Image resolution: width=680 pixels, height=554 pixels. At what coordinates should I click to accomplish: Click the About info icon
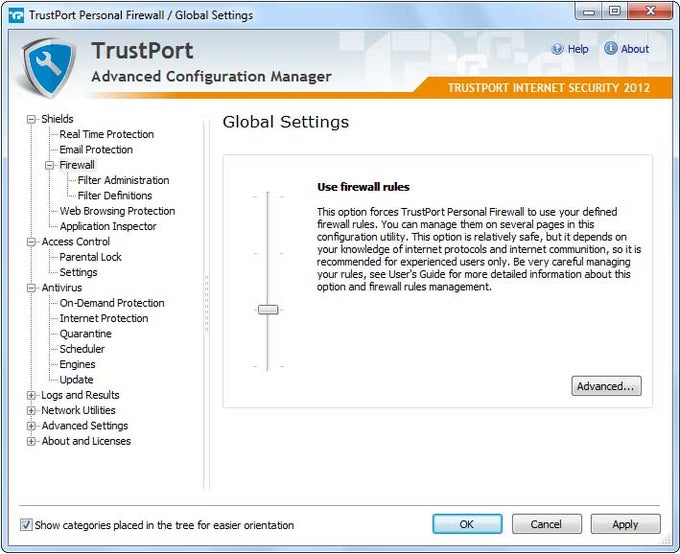point(611,49)
